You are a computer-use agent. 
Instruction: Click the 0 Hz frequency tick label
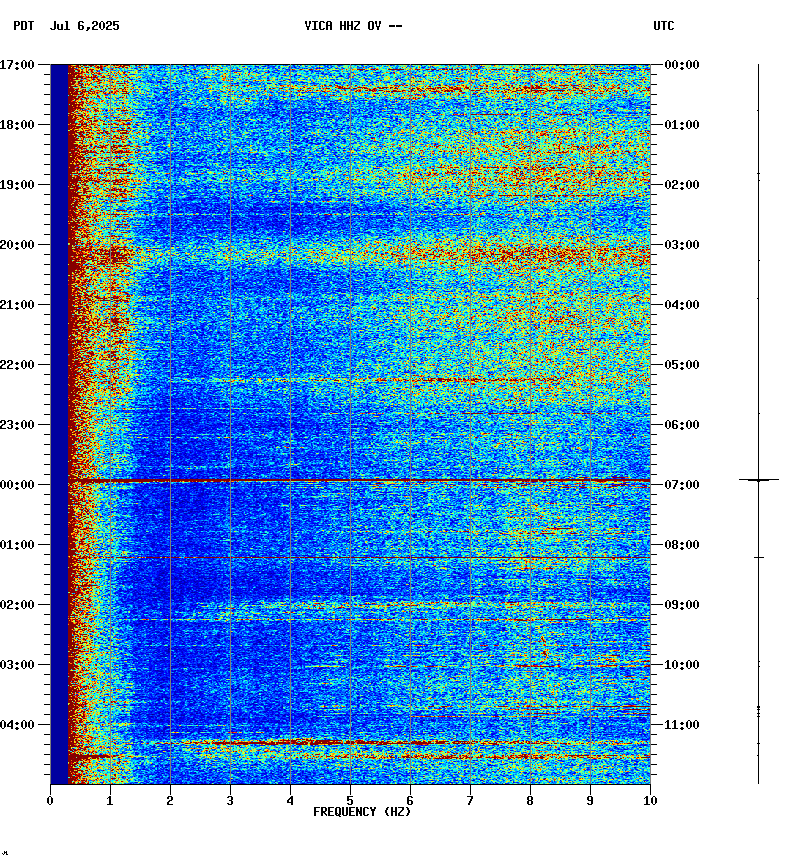point(50,800)
